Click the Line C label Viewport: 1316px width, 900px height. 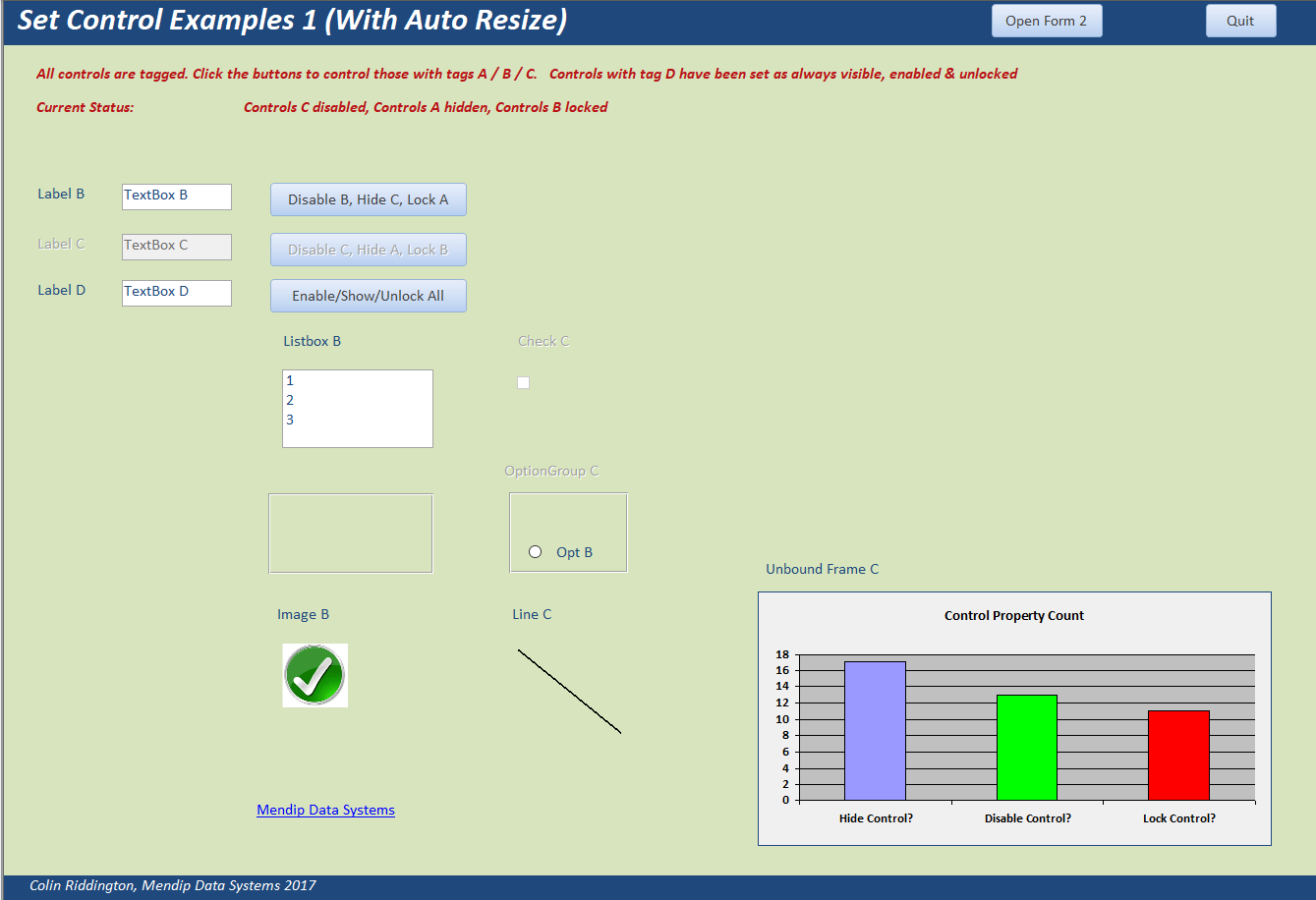532,614
